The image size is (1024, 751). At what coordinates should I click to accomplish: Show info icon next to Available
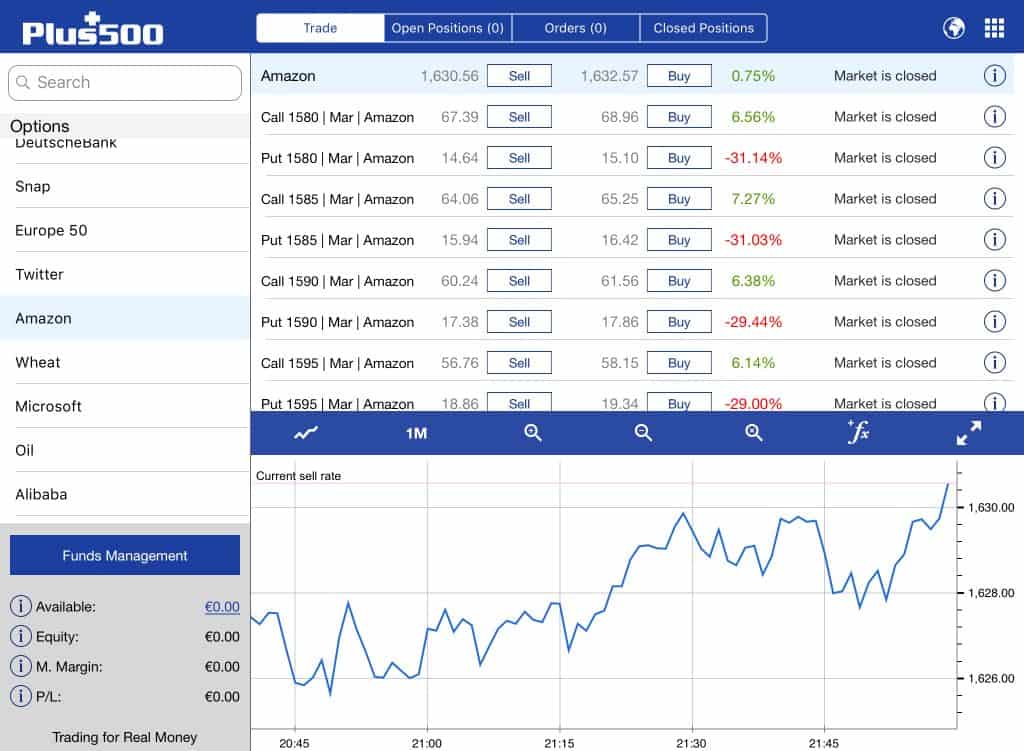point(20,607)
